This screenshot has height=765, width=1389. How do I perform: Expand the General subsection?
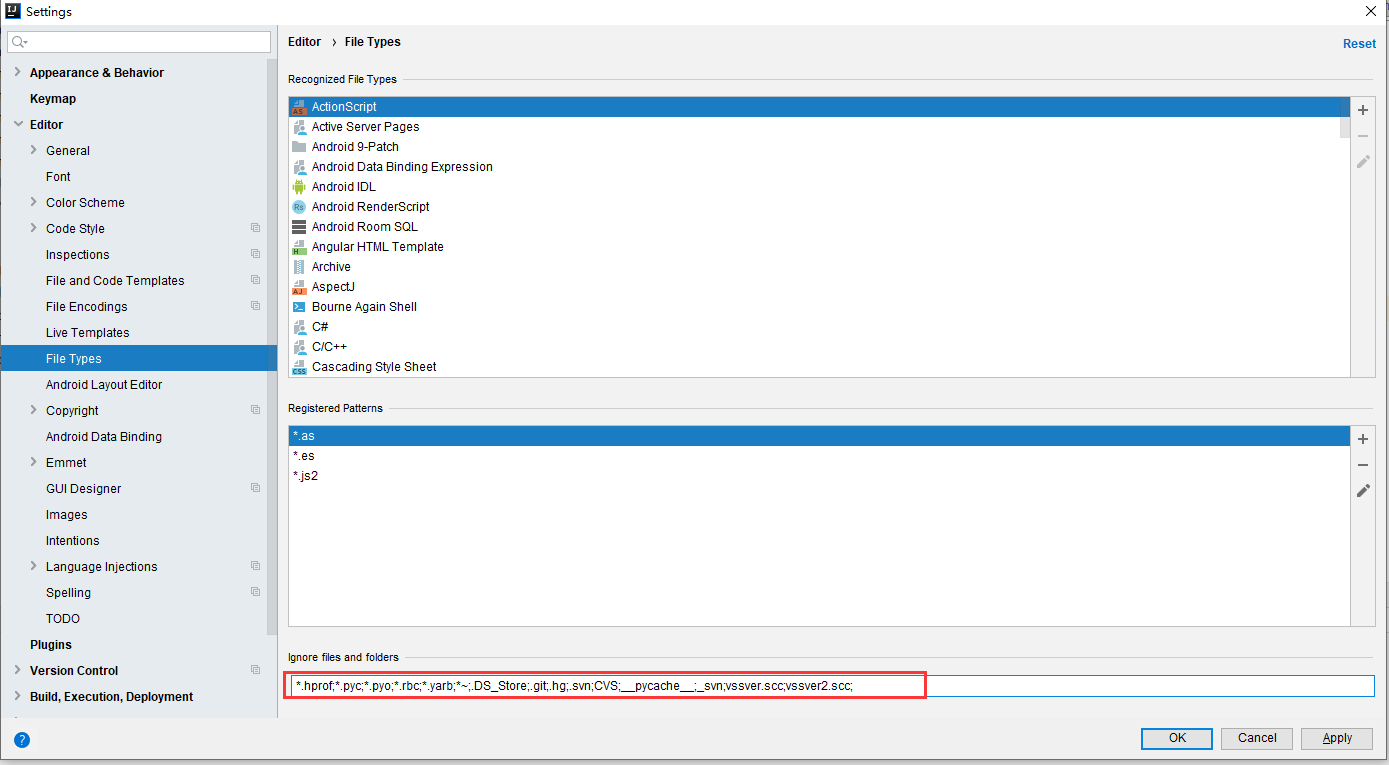click(34, 150)
